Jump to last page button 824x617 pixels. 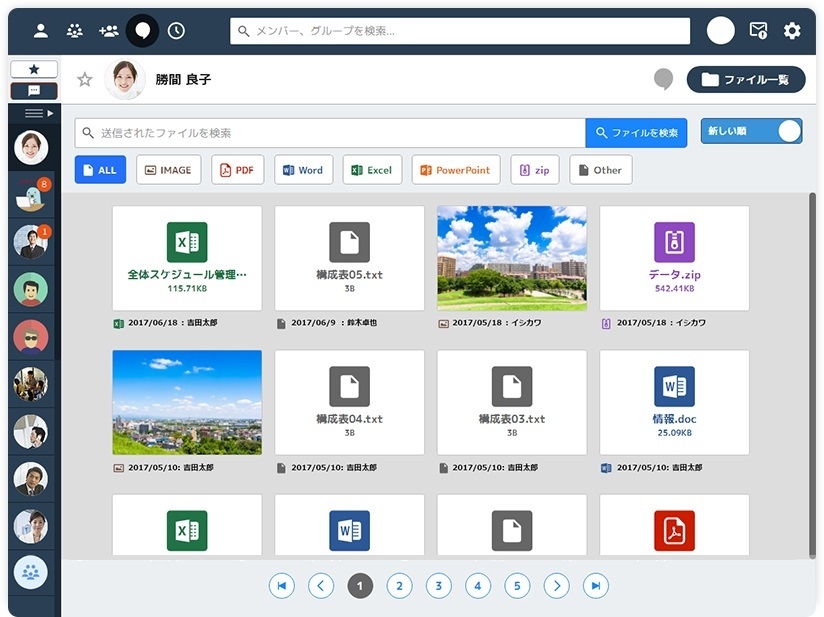(596, 586)
